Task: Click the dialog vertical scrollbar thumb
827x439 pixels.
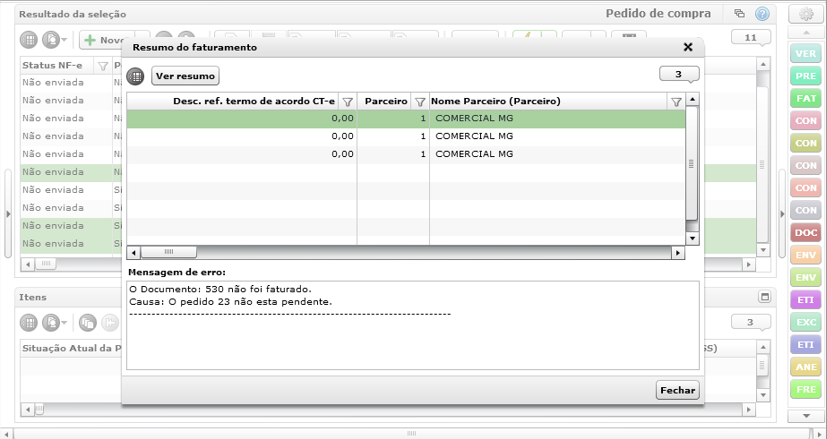Action: coord(691,164)
